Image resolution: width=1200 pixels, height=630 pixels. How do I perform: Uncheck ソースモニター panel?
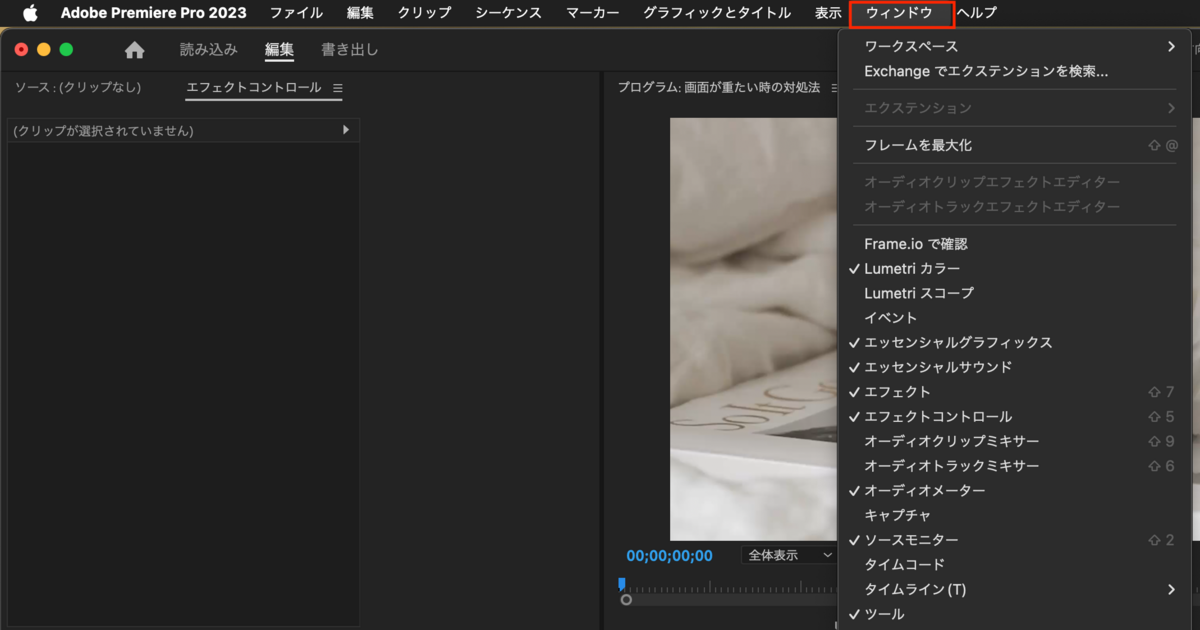coord(1015,540)
